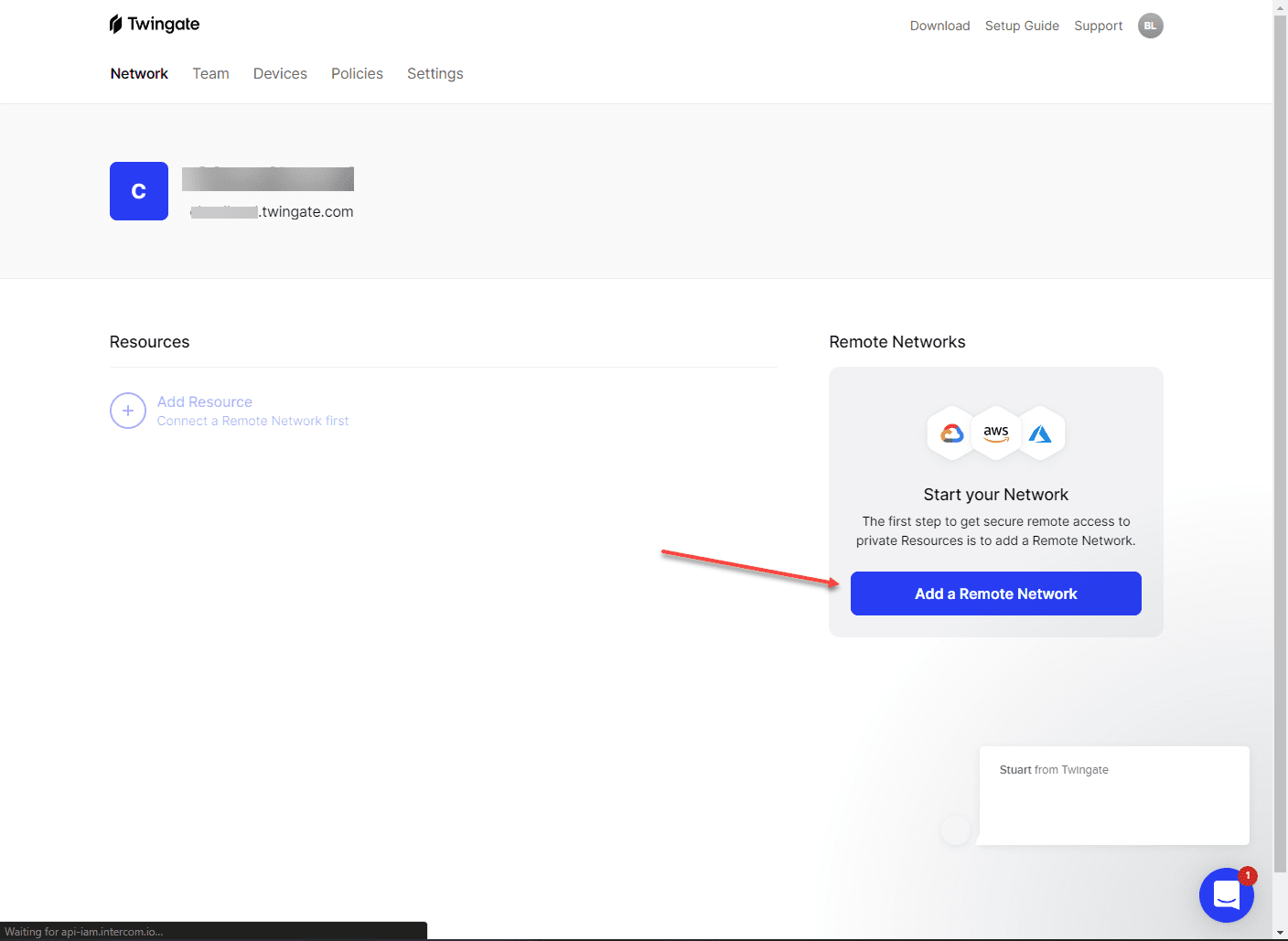Switch to the Network tab

(139, 74)
